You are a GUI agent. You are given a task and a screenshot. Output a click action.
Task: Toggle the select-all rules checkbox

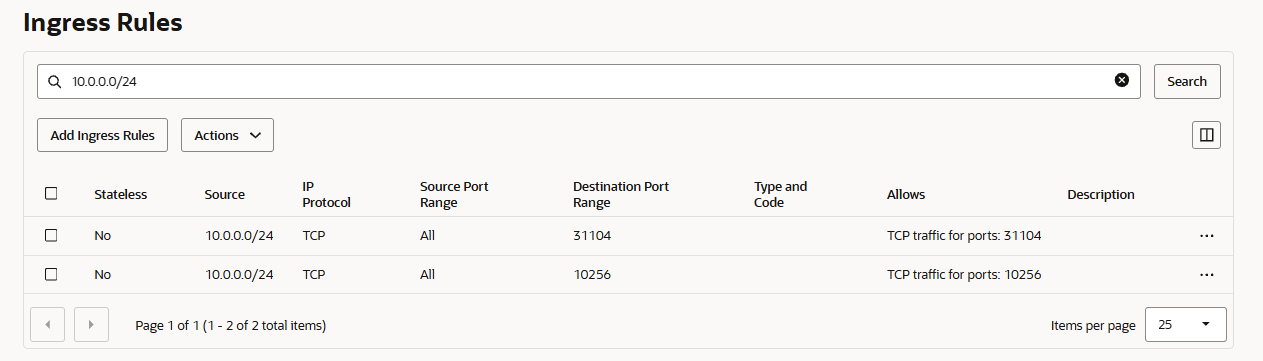coord(51,194)
